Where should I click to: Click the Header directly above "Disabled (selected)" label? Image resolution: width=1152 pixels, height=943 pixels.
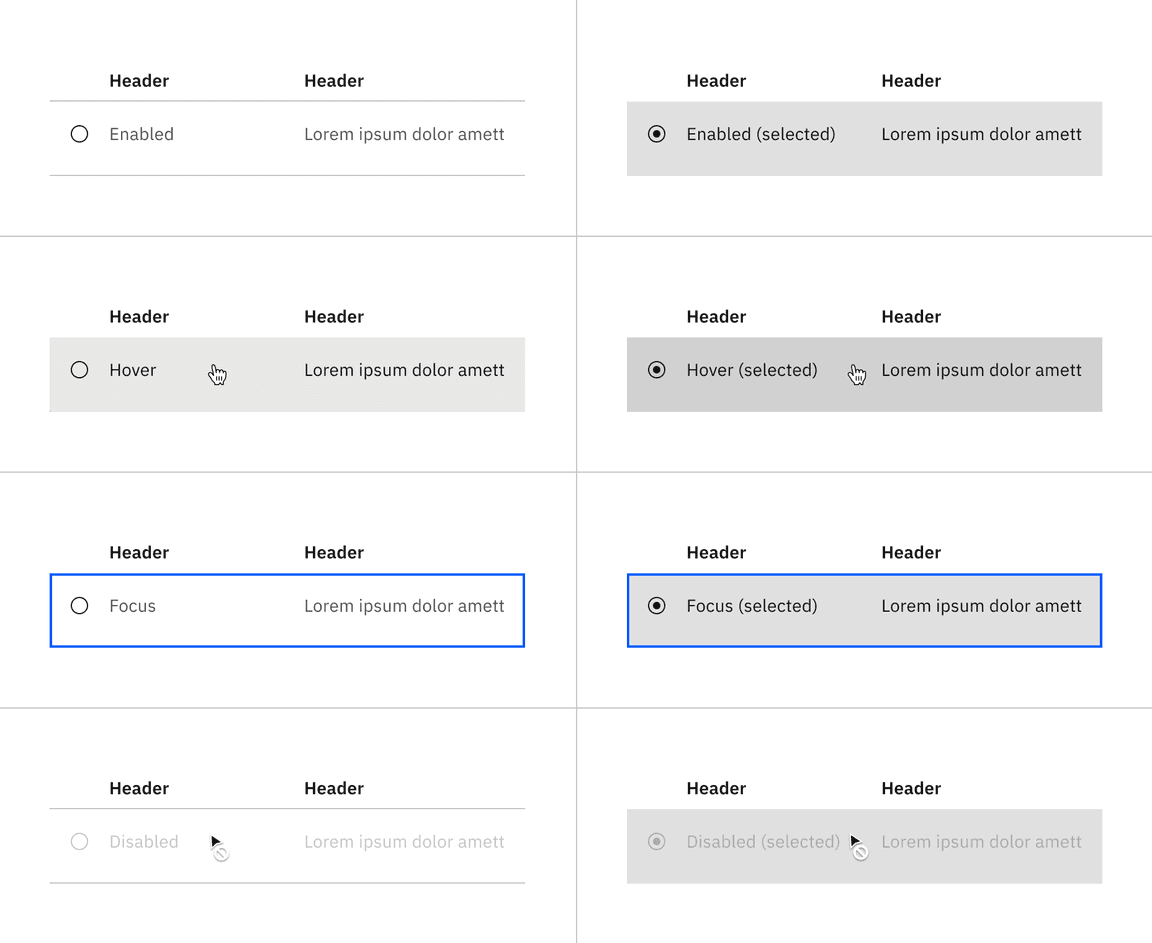pyautogui.click(x=716, y=788)
